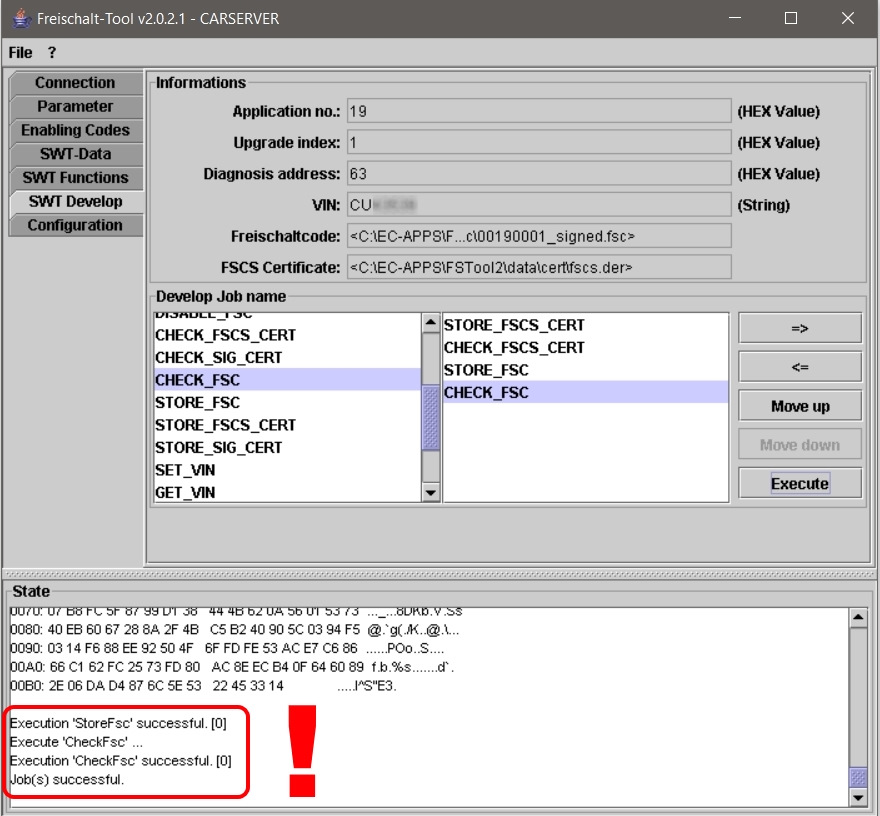Select the SWT Functions tab
This screenshot has height=816, width=880.
tap(76, 178)
